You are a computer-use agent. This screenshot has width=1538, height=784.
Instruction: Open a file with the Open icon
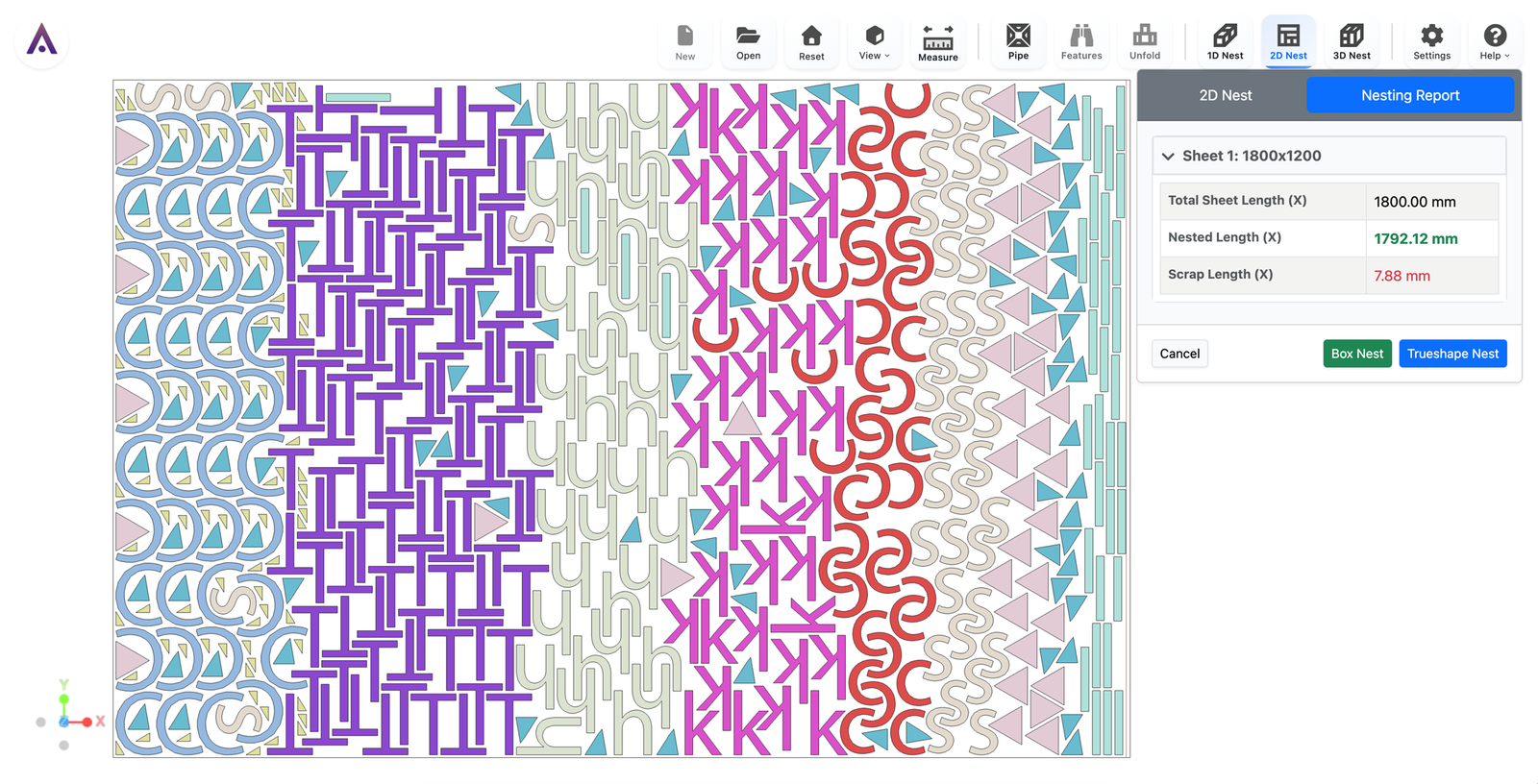748,43
